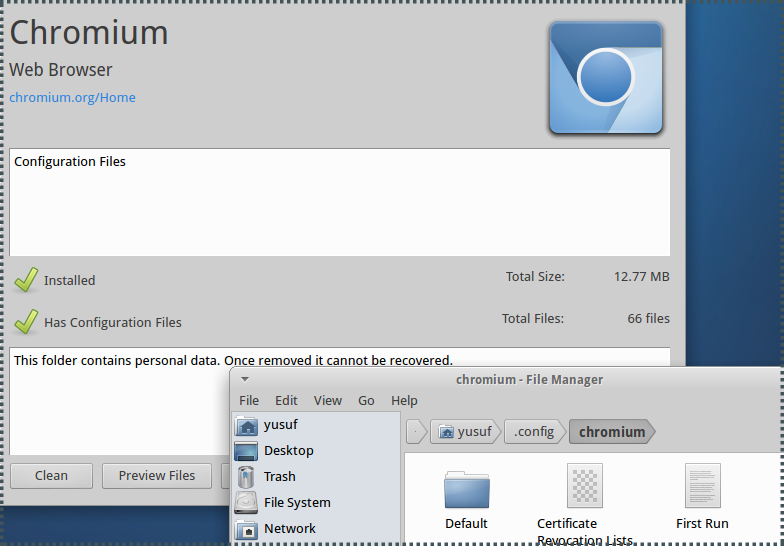Select the Default folder icon
This screenshot has width=784, height=546.
pyautogui.click(x=466, y=489)
